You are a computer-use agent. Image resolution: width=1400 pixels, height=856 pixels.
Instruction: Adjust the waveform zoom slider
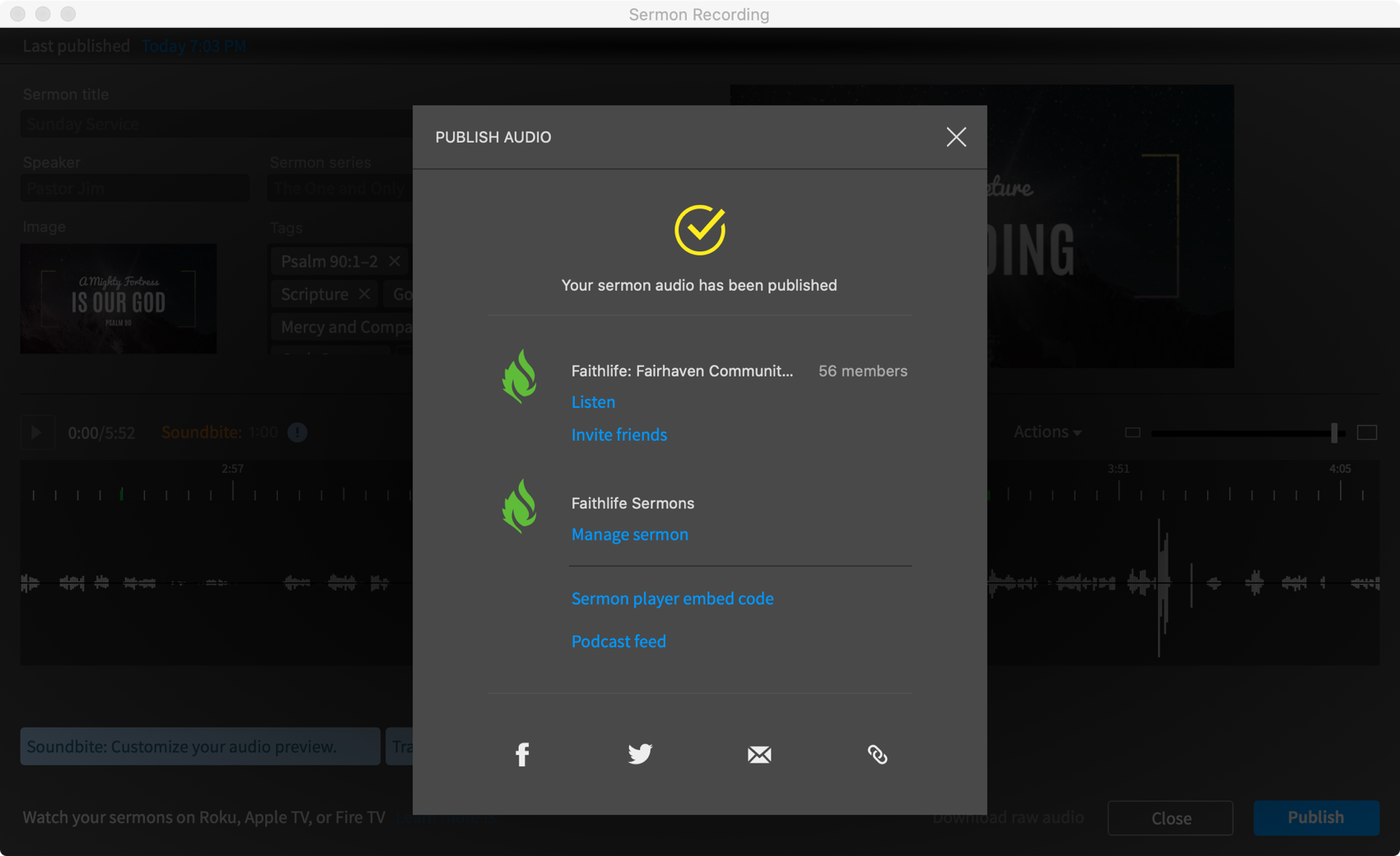click(1333, 433)
